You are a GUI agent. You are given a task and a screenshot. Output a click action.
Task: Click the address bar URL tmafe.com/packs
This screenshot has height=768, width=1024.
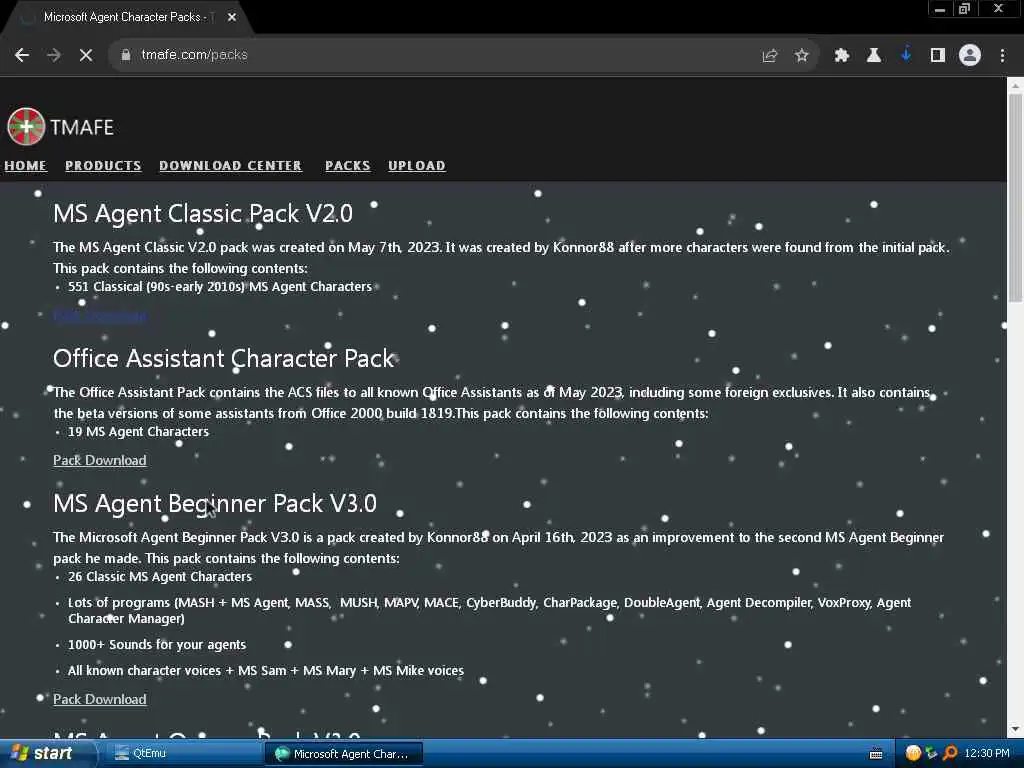195,55
